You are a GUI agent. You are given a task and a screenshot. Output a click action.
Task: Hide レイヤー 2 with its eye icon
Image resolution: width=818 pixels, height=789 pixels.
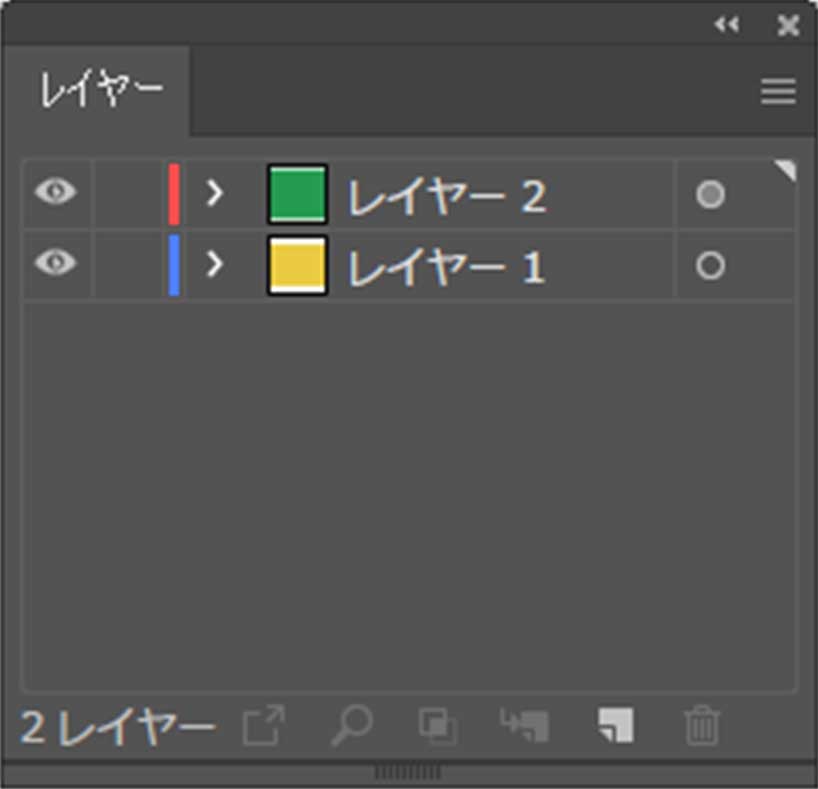pos(56,192)
